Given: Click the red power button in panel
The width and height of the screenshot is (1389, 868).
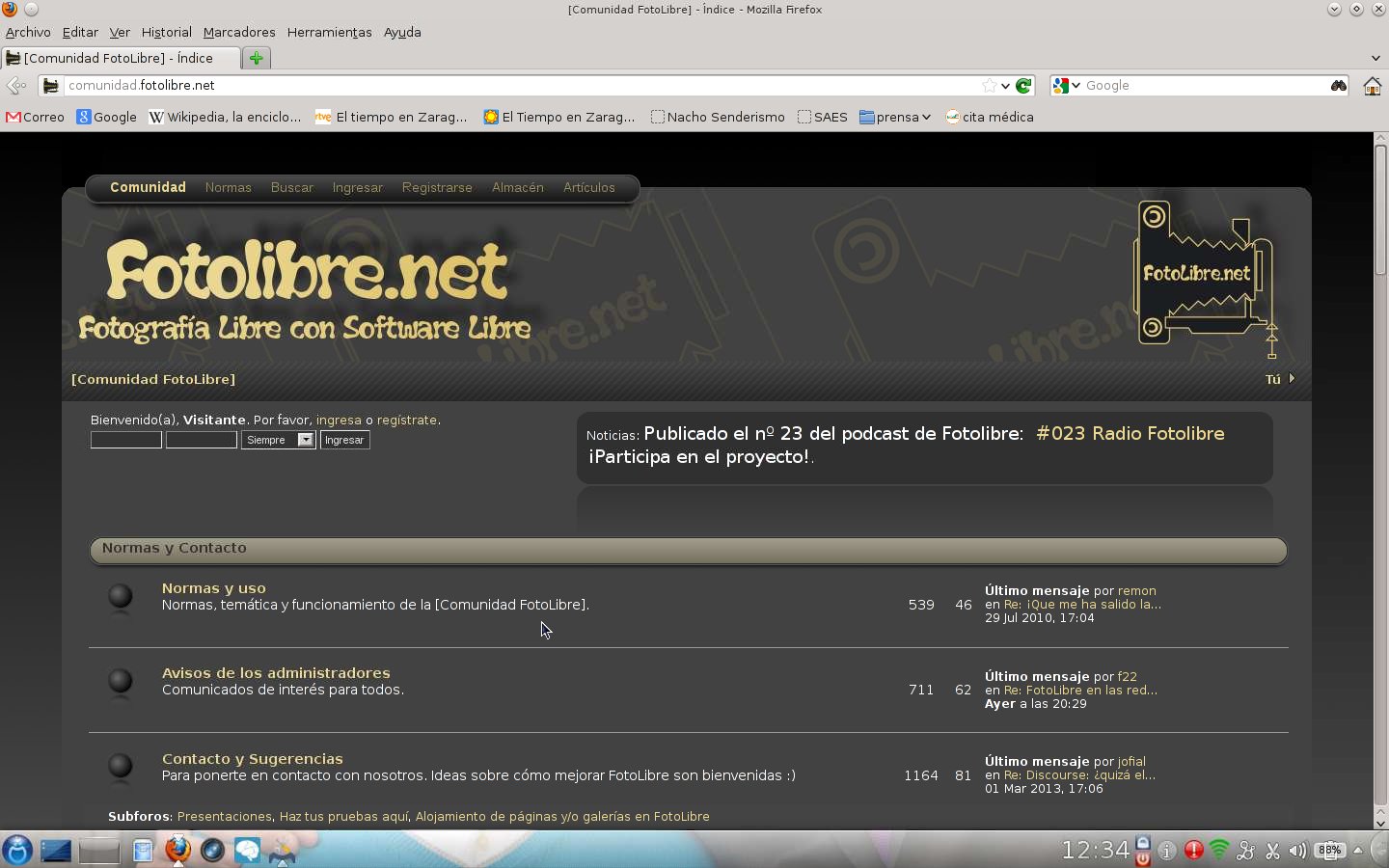Looking at the screenshot, I should (1143, 858).
